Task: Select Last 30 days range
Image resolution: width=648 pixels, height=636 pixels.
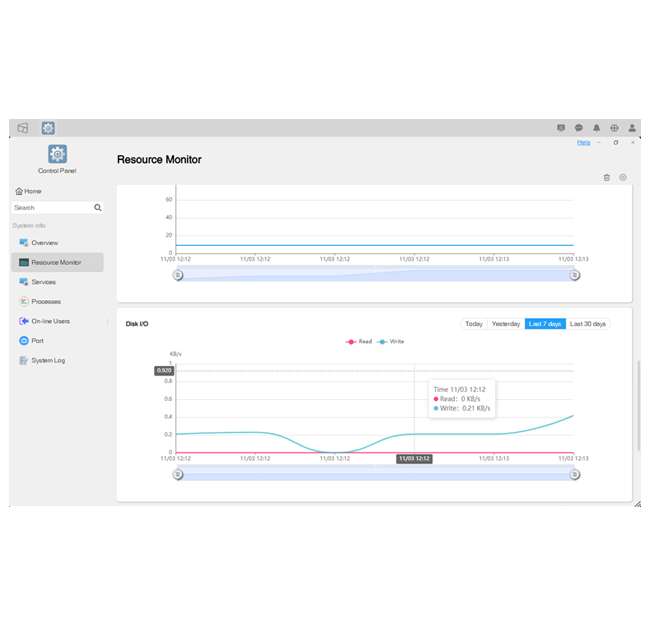Action: point(588,324)
